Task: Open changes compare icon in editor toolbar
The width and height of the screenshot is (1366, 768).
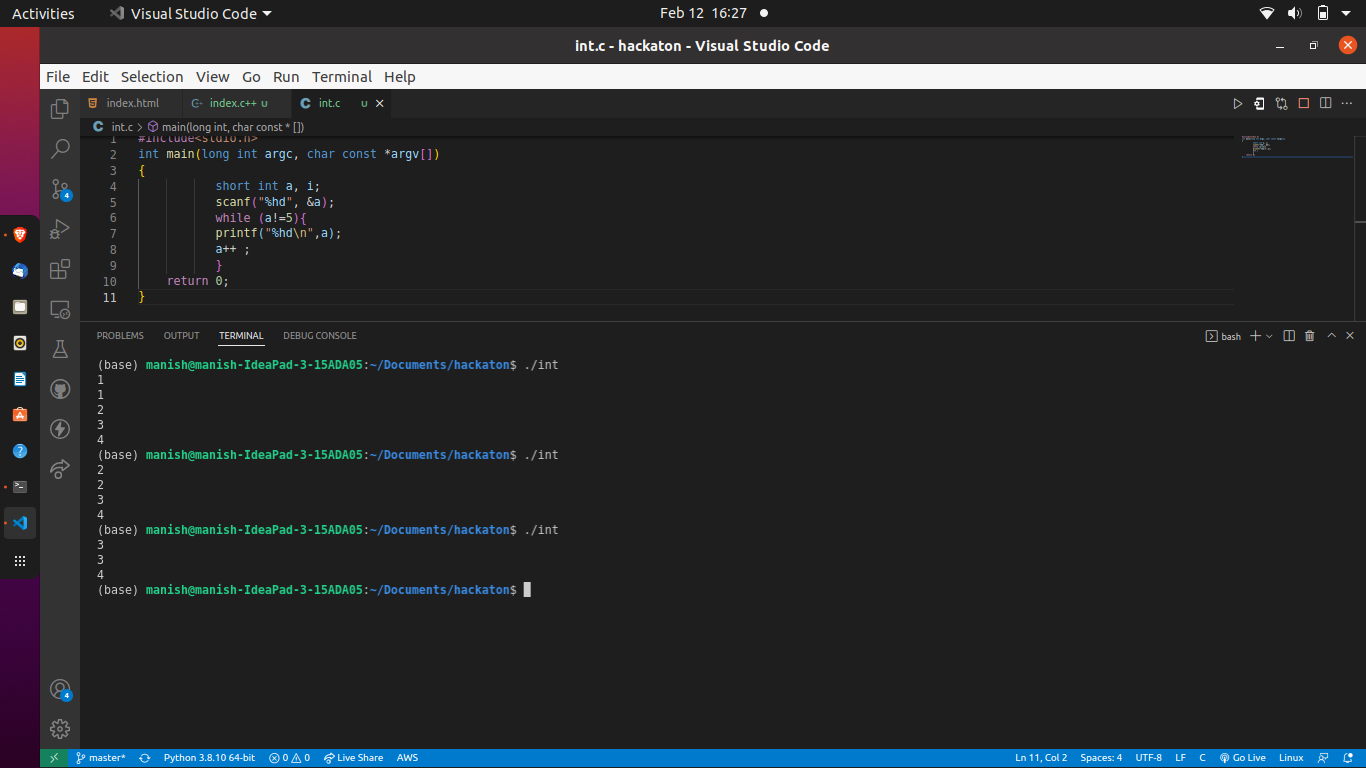Action: pos(1281,103)
